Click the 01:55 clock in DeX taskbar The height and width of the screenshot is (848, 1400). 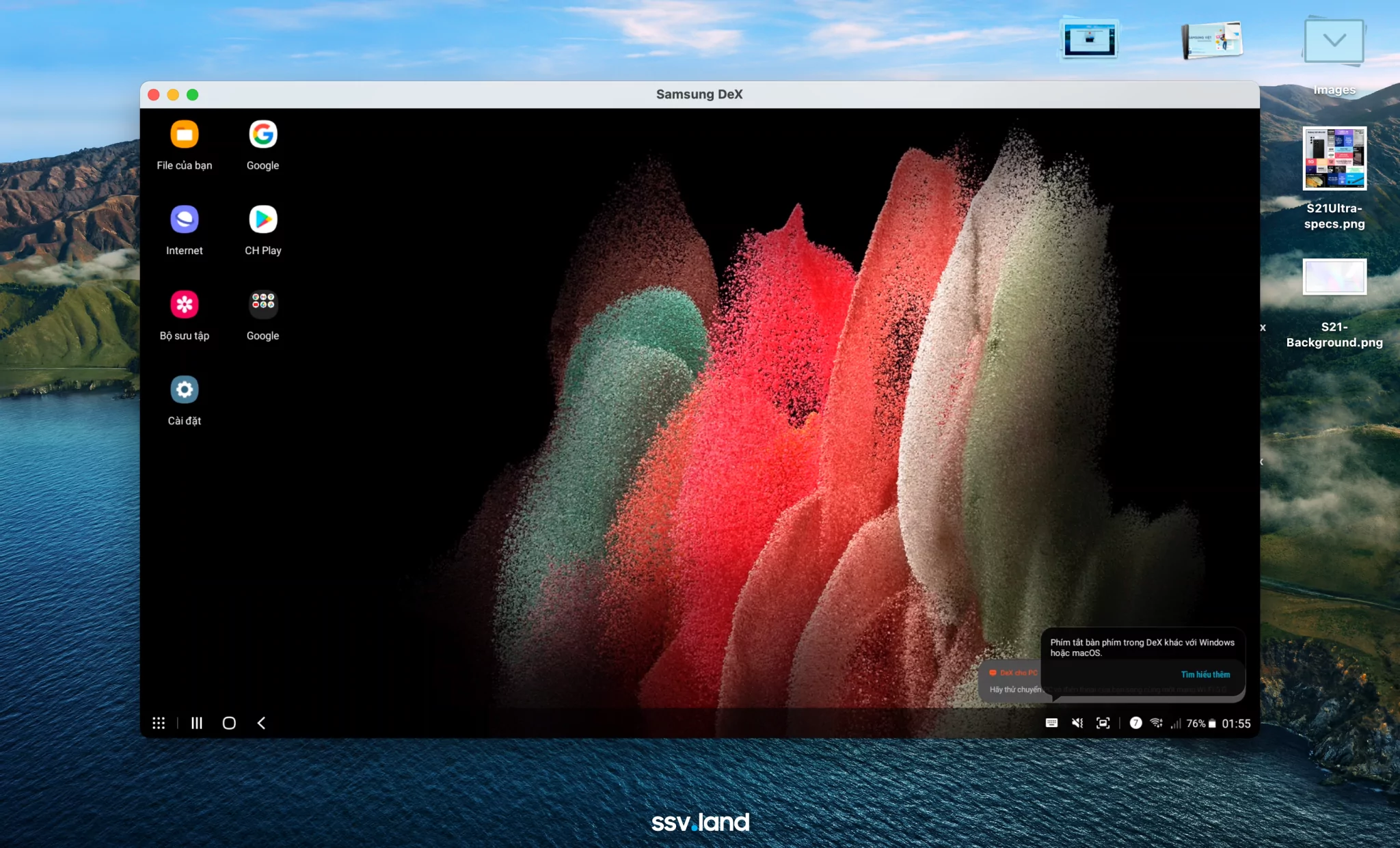coord(1236,724)
